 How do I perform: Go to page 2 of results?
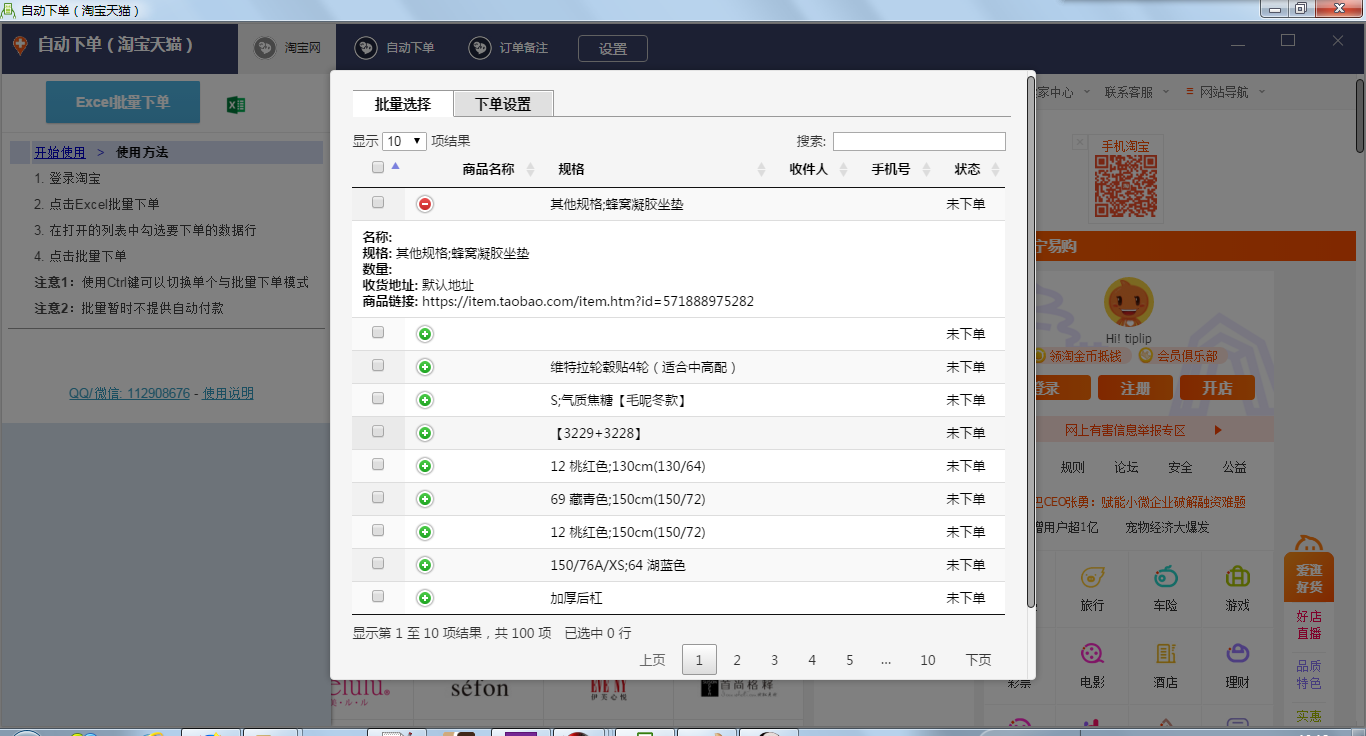pos(737,660)
